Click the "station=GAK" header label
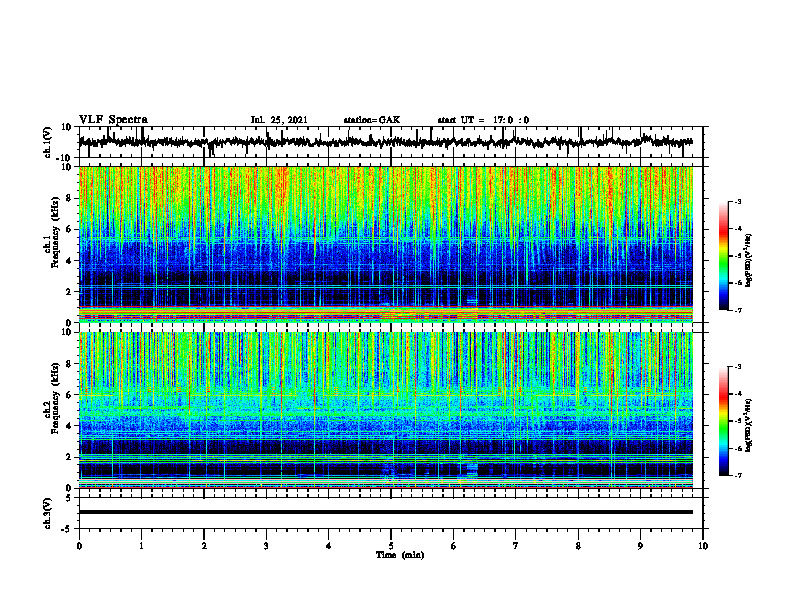The width and height of the screenshot is (792, 612). [x=372, y=120]
